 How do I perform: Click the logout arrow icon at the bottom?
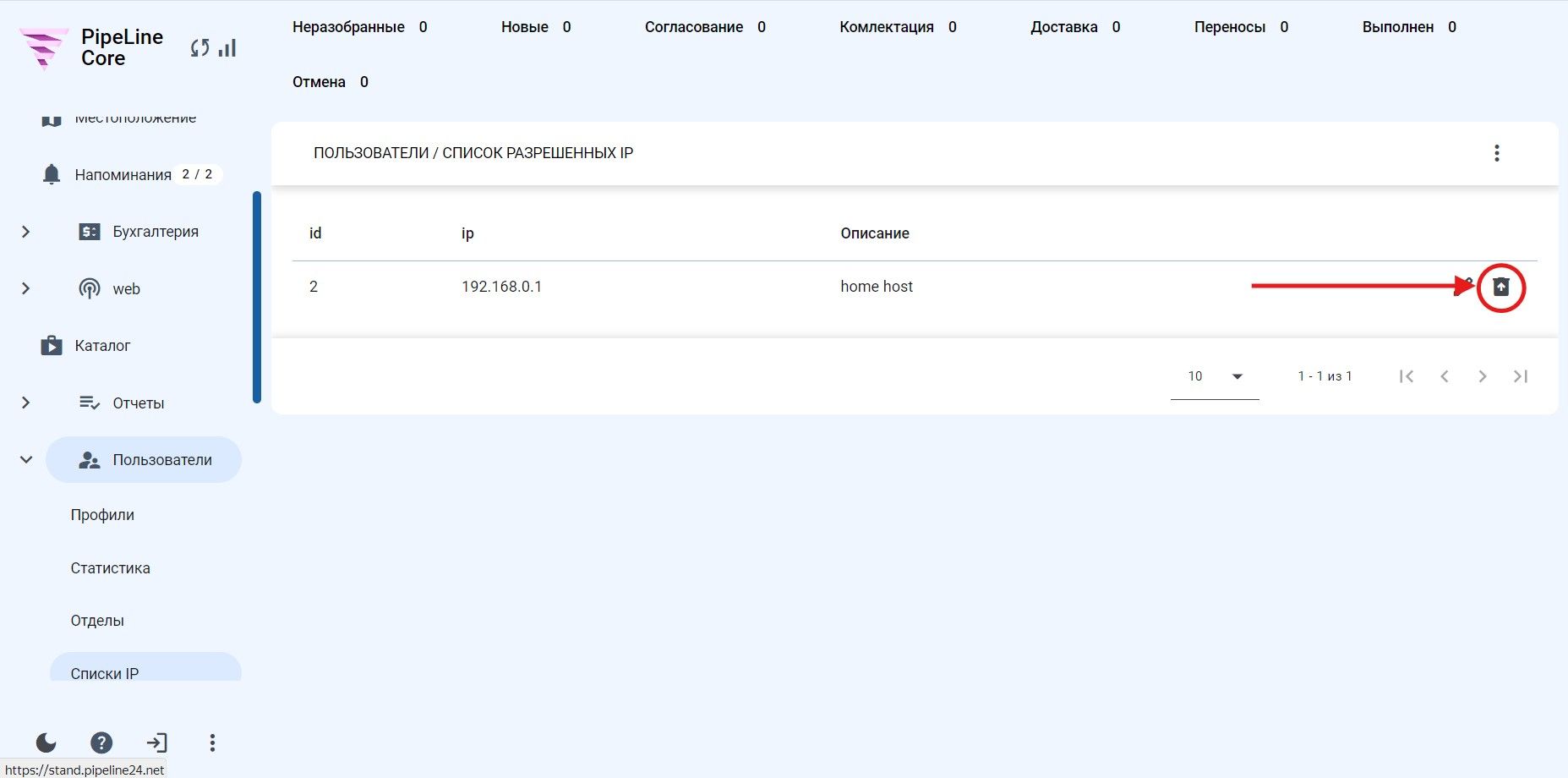pos(157,742)
